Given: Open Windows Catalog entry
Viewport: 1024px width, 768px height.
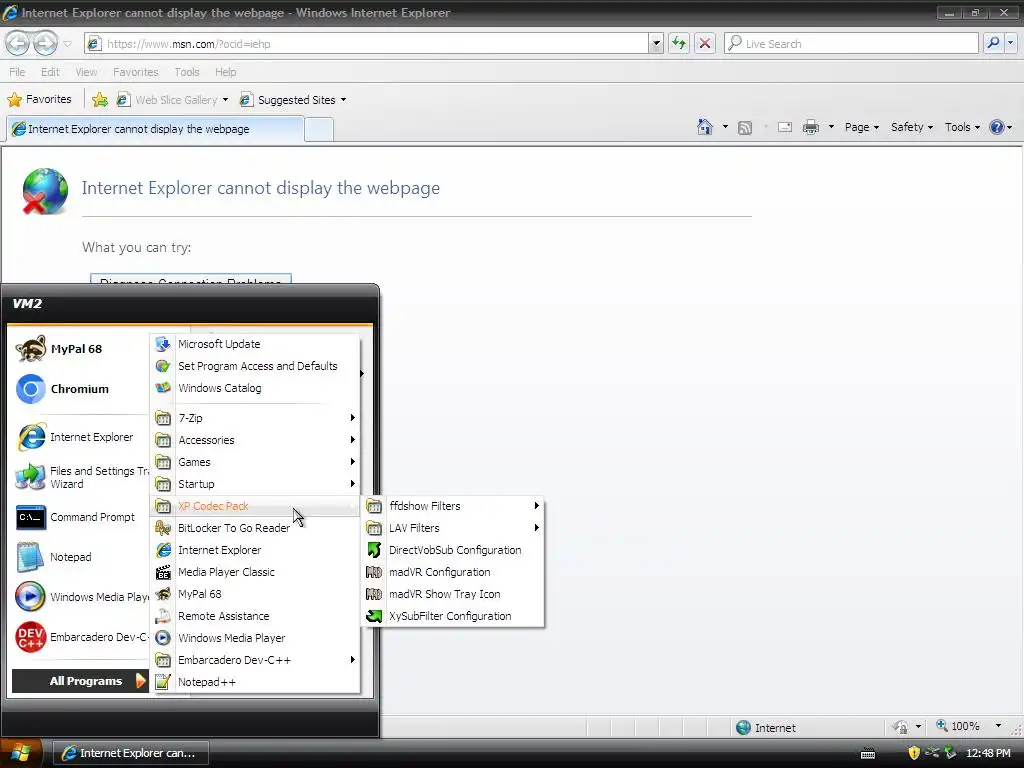Looking at the screenshot, I should coord(255,388).
